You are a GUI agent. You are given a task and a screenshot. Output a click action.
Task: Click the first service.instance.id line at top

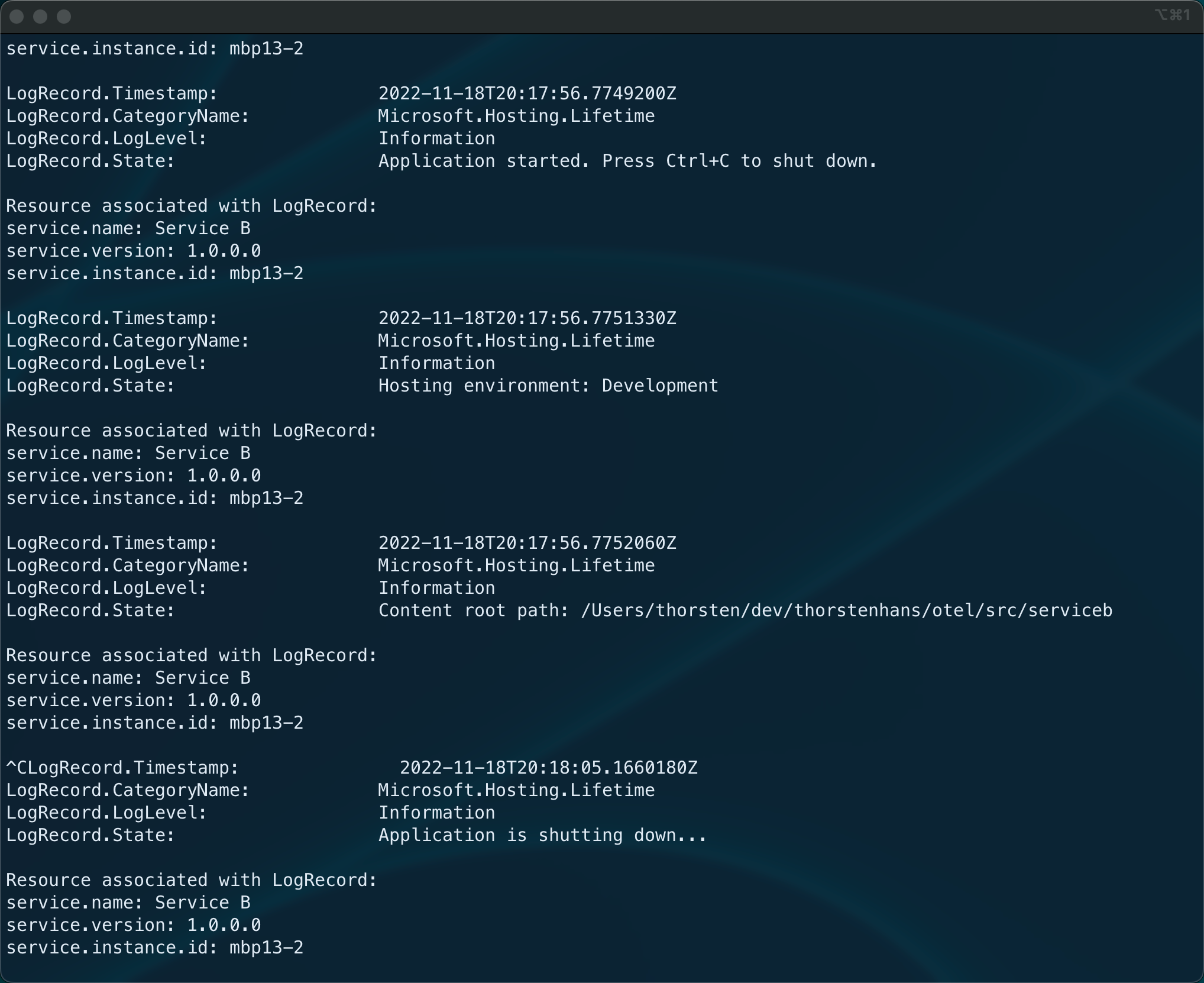tap(154, 48)
